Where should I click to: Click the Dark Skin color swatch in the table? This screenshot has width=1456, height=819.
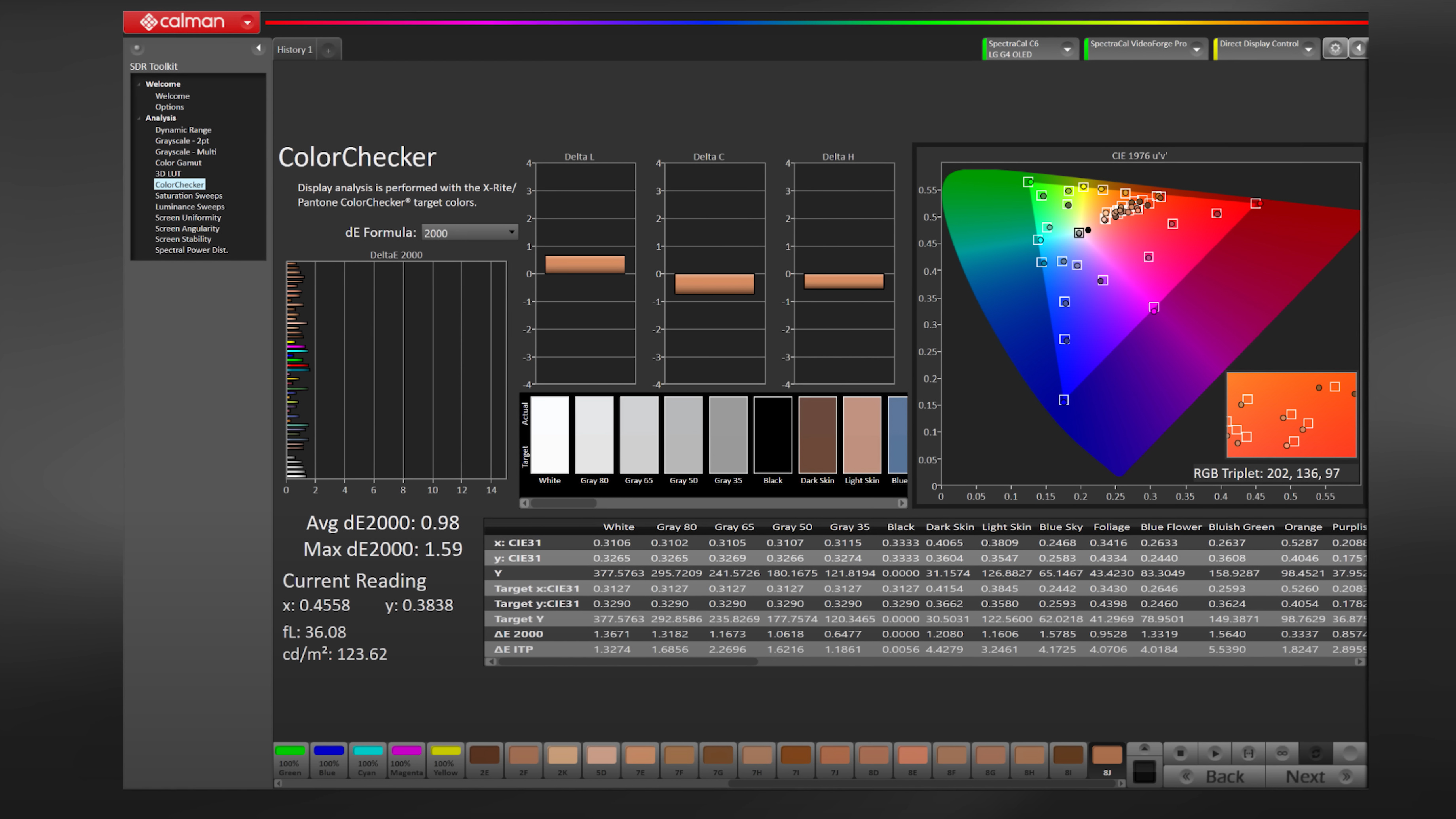[x=818, y=435]
